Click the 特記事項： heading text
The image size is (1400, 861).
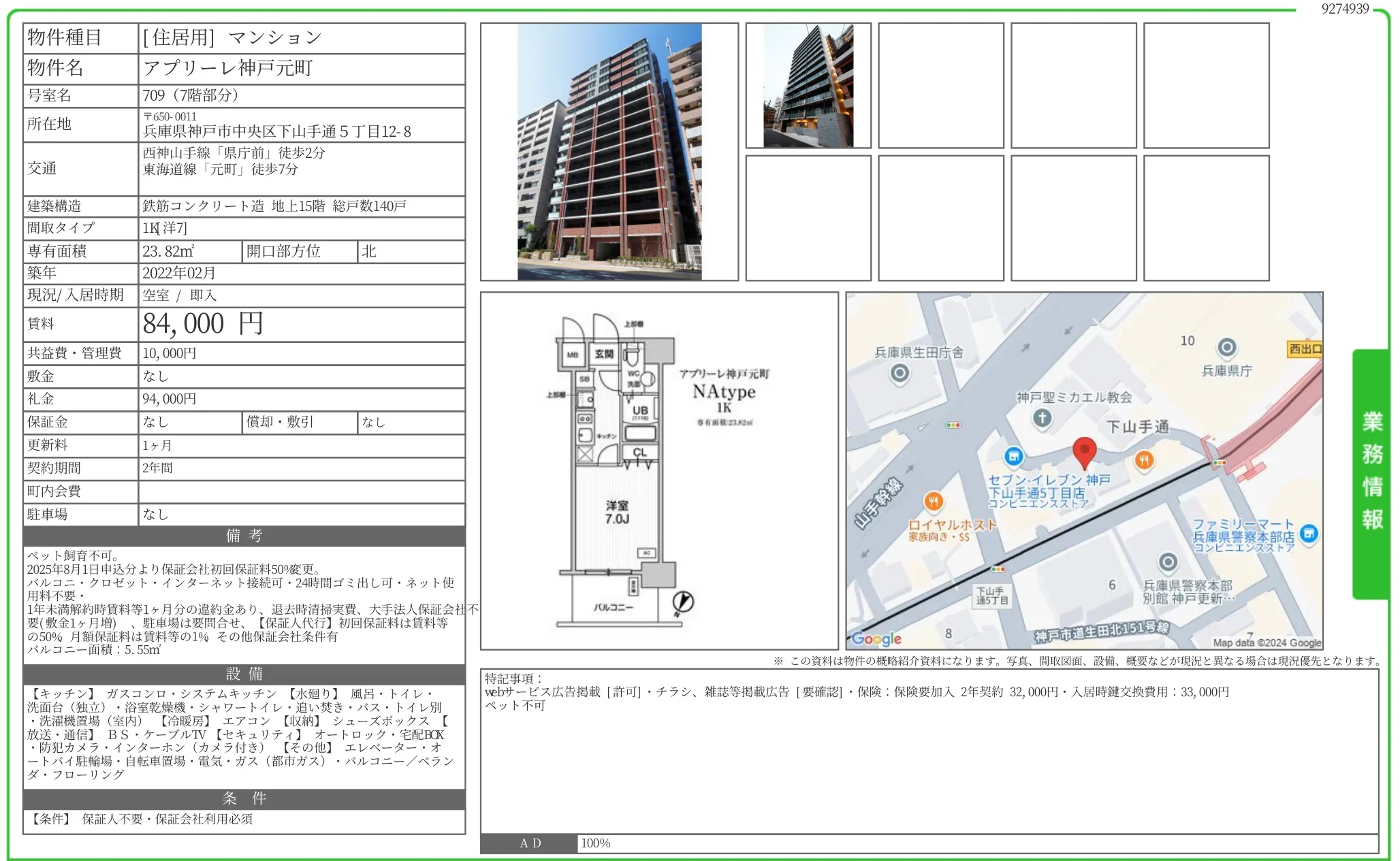pos(513,679)
